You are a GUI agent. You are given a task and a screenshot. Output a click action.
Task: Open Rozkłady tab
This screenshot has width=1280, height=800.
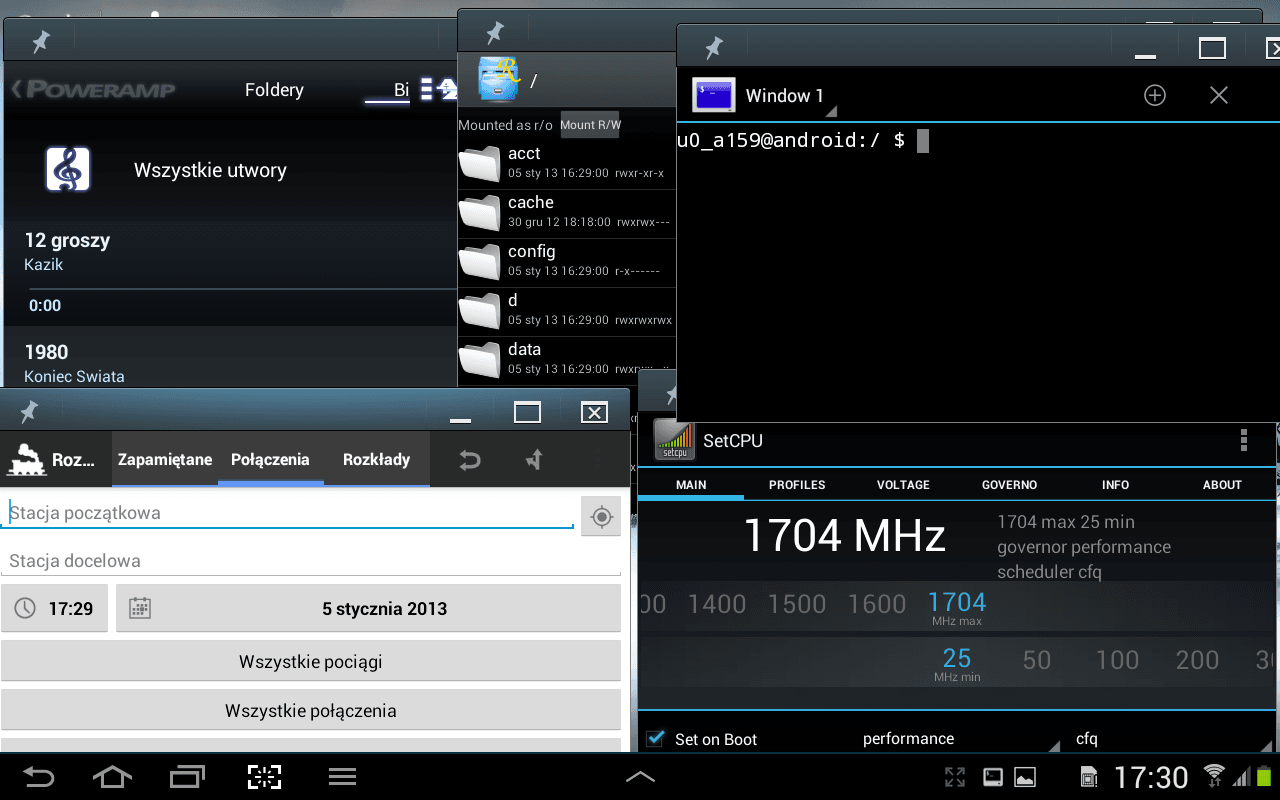pos(377,460)
